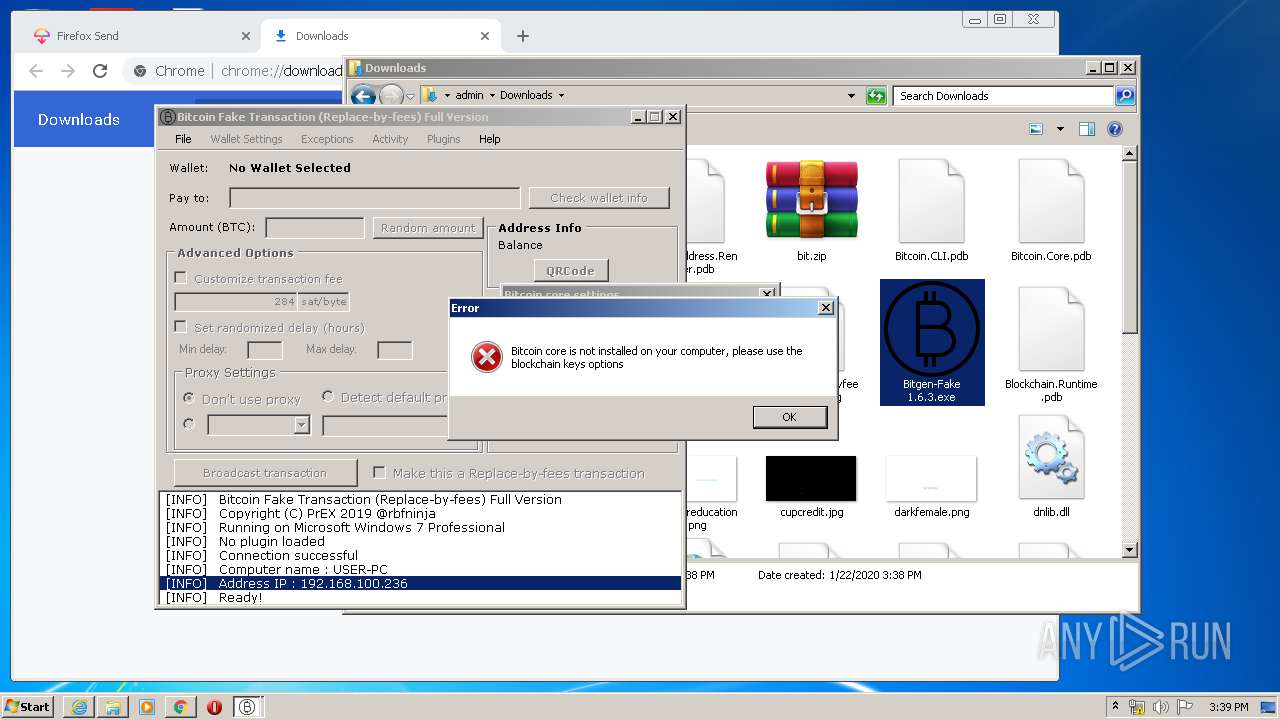The width and height of the screenshot is (1280, 720).
Task: Click the network tray icon
Action: (1137, 707)
